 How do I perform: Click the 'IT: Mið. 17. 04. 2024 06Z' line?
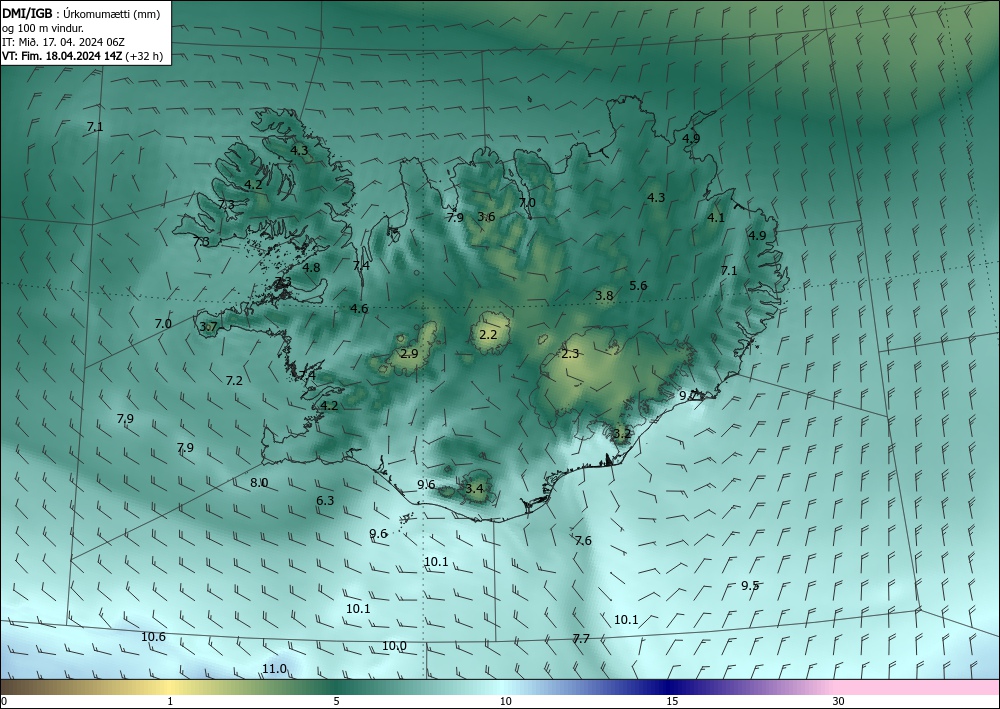63,42
